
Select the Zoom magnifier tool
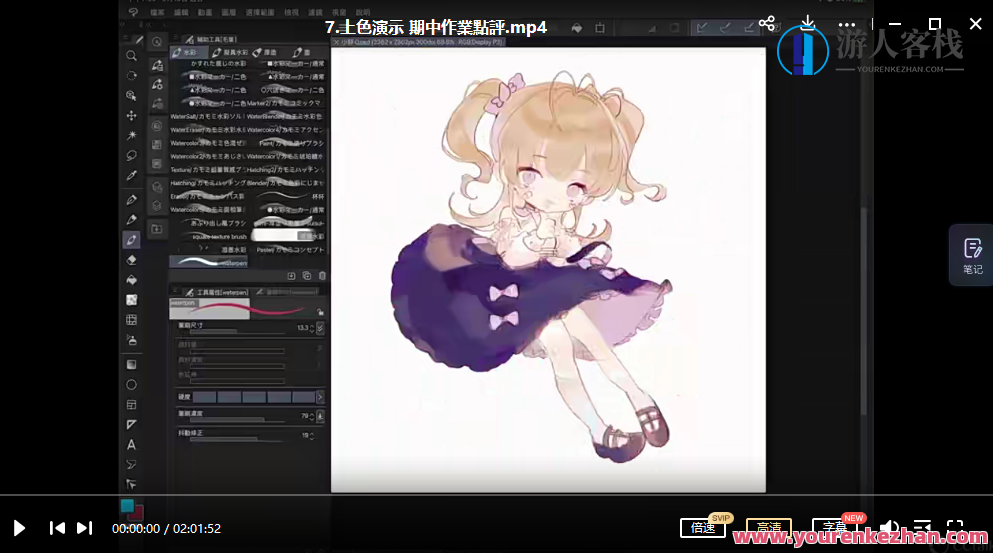[x=131, y=55]
